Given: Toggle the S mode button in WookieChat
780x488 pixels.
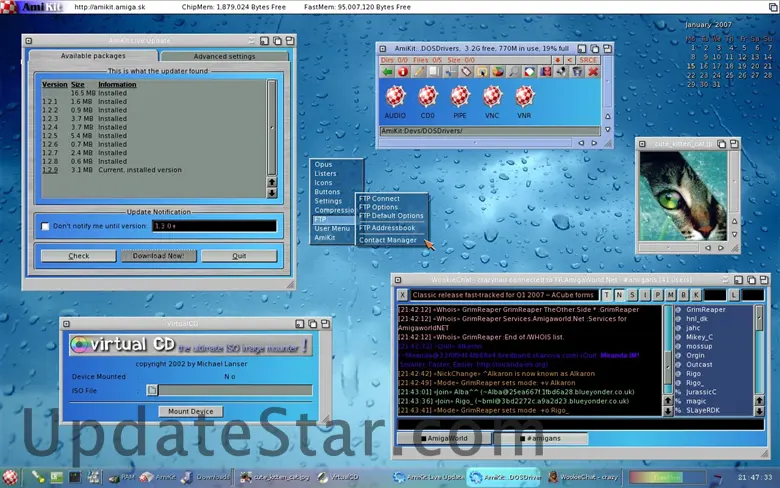Looking at the screenshot, I should (632, 295).
